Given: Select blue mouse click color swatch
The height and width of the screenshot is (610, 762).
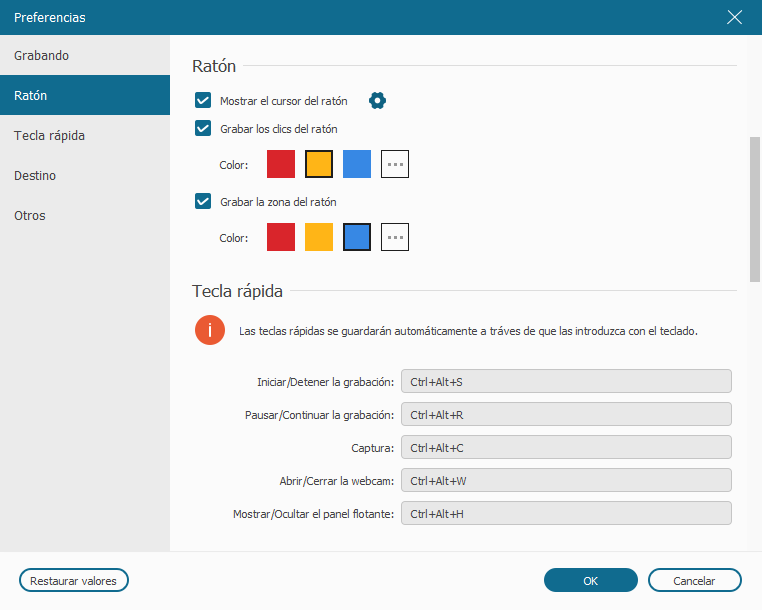Looking at the screenshot, I should click(x=357, y=164).
